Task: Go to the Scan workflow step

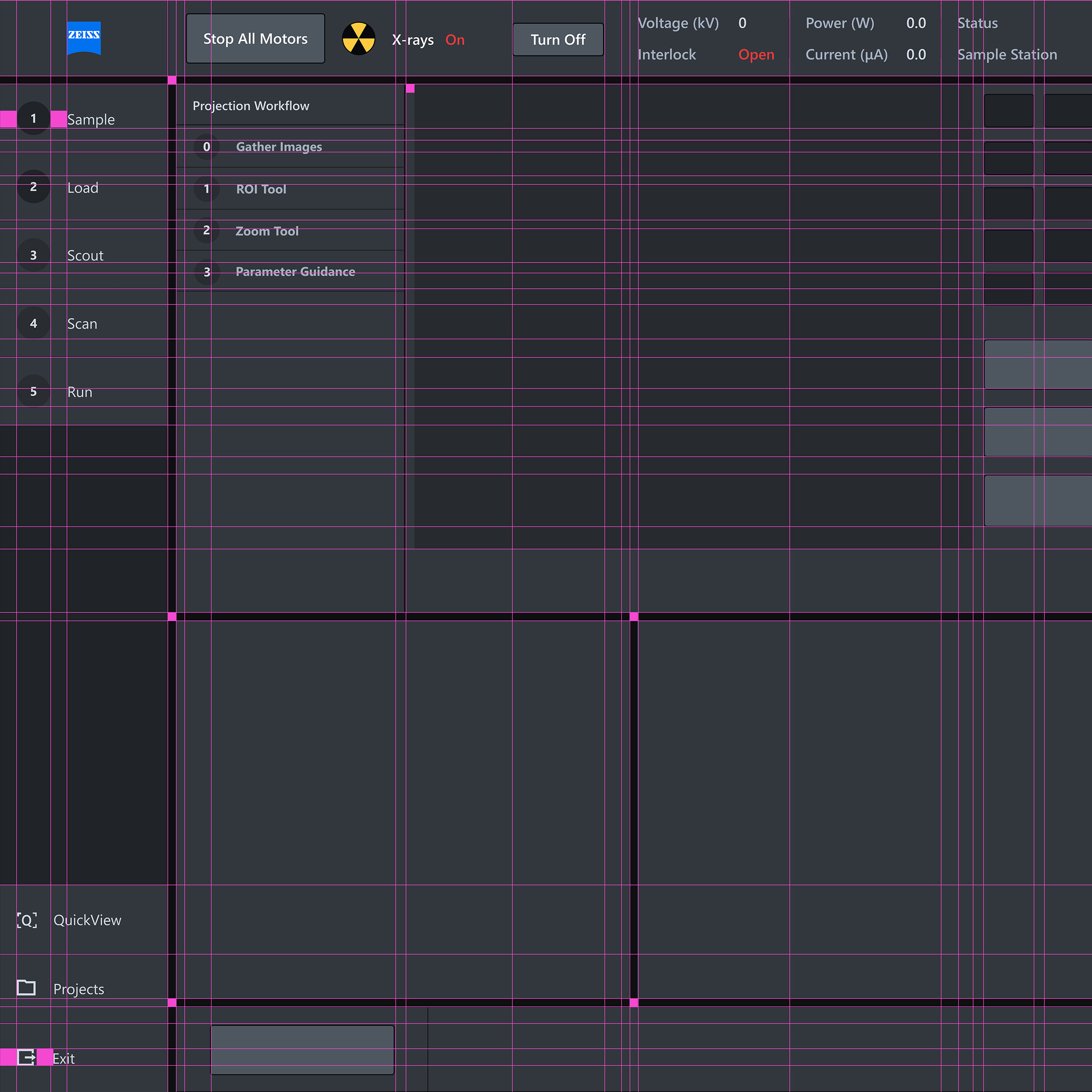Action: pyautogui.click(x=82, y=324)
